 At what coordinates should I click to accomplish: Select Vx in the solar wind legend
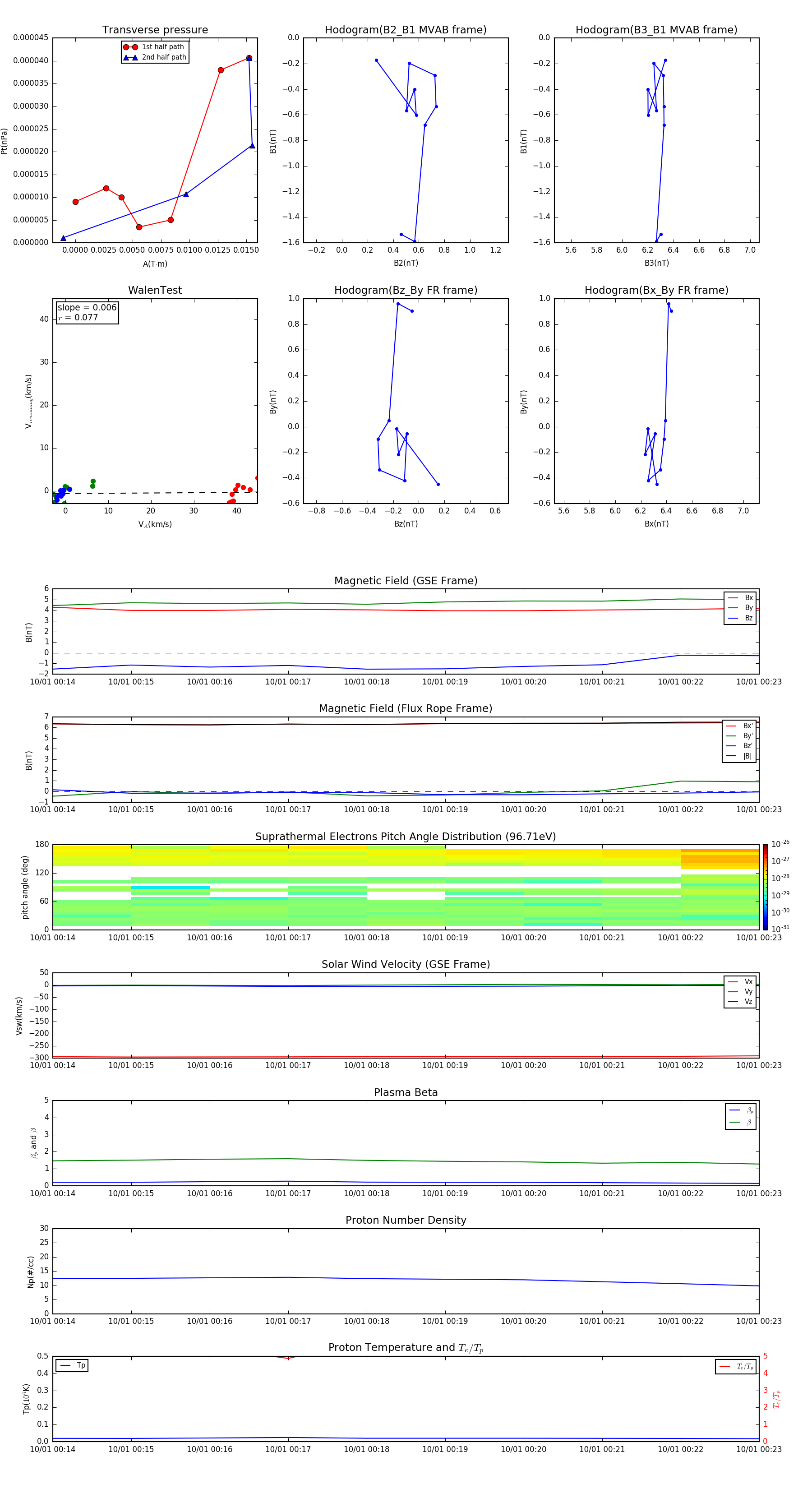coord(741,981)
